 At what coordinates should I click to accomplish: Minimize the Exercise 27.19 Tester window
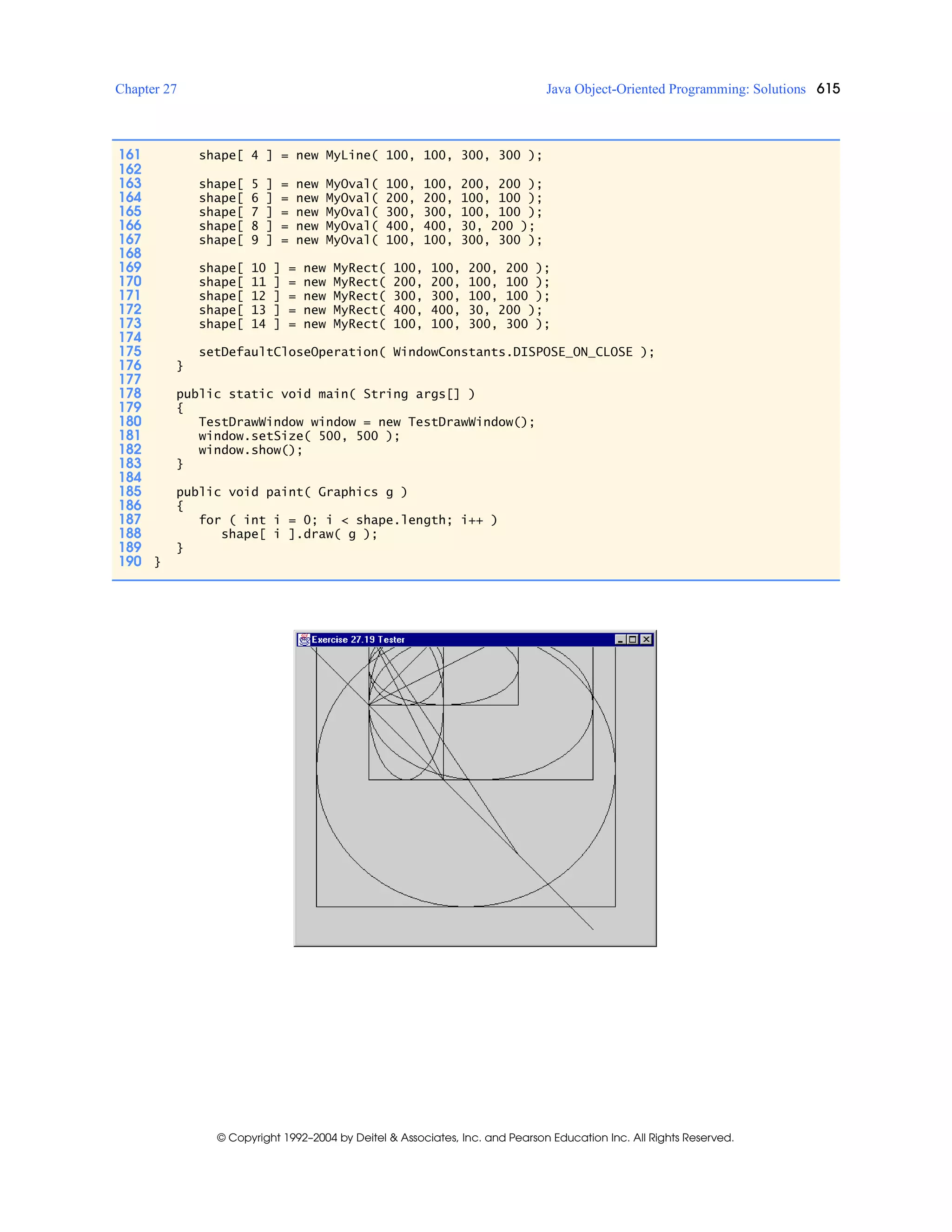coord(621,639)
